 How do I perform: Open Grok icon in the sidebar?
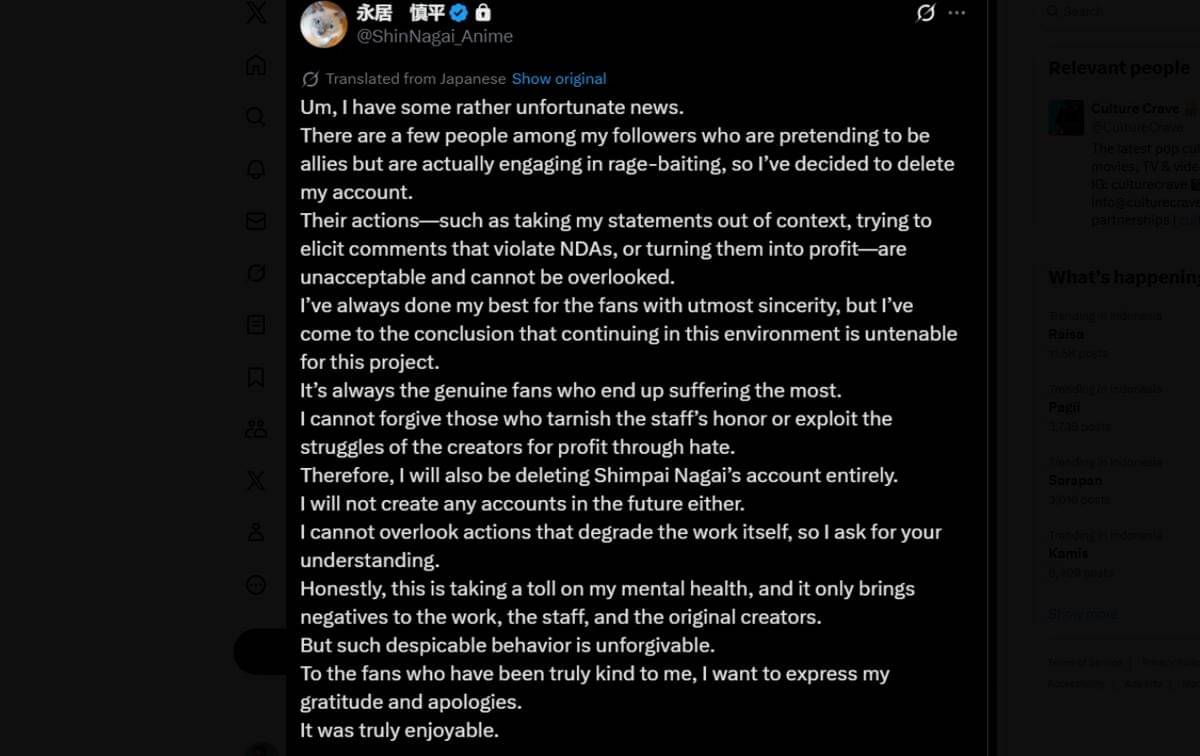click(x=256, y=273)
